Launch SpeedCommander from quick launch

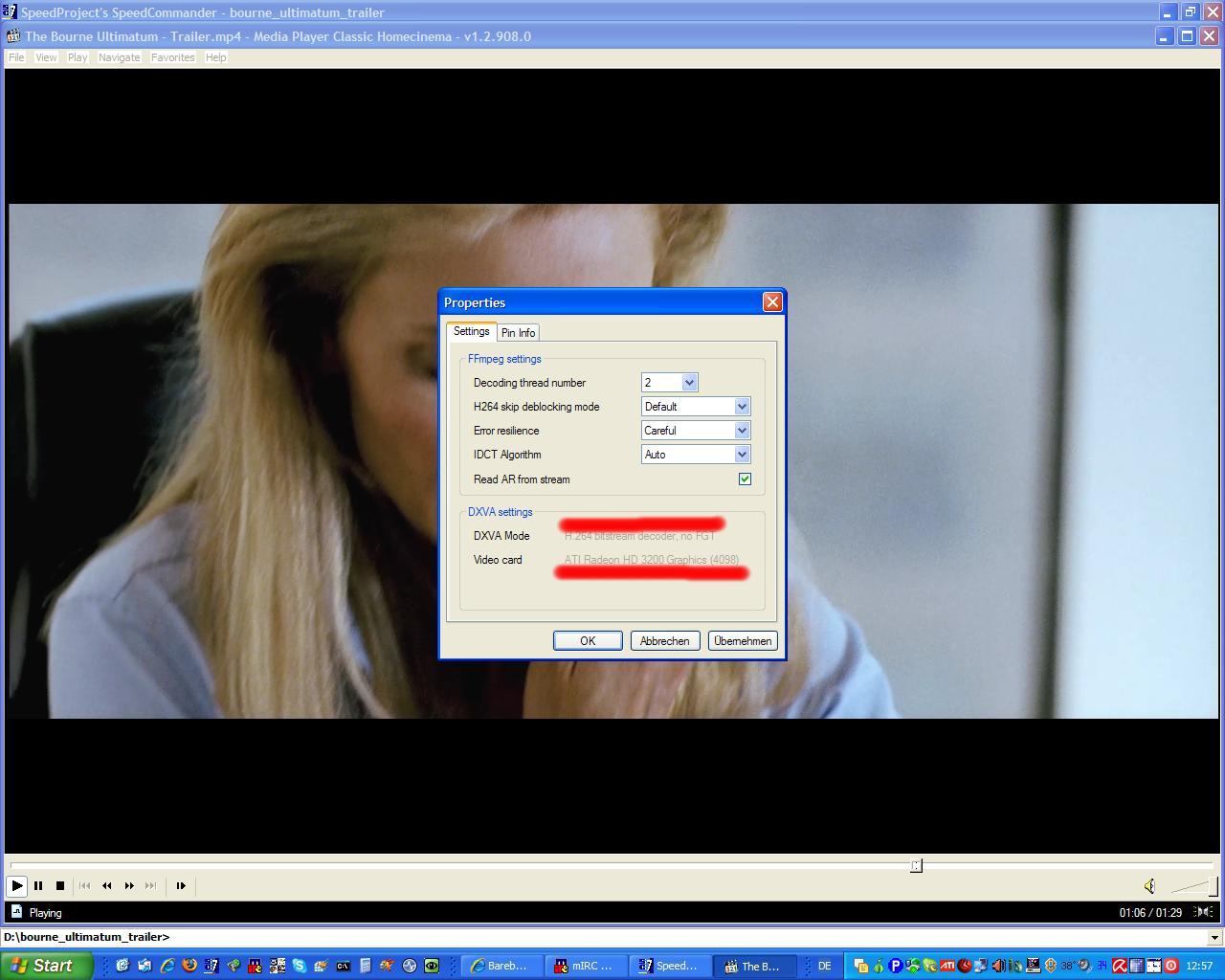(x=212, y=966)
